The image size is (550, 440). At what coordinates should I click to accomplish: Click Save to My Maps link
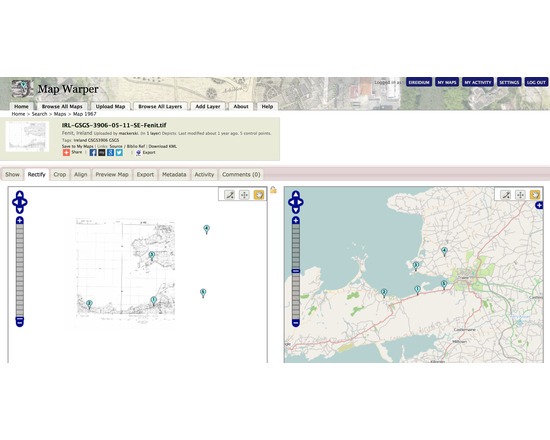78,146
